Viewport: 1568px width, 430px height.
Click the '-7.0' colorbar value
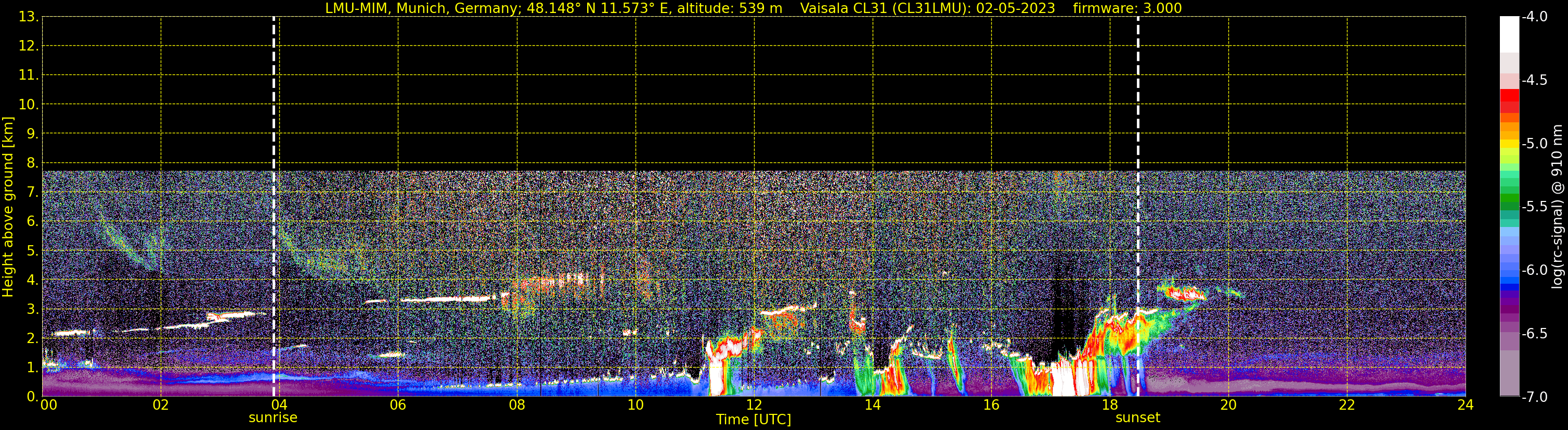tap(1535, 397)
